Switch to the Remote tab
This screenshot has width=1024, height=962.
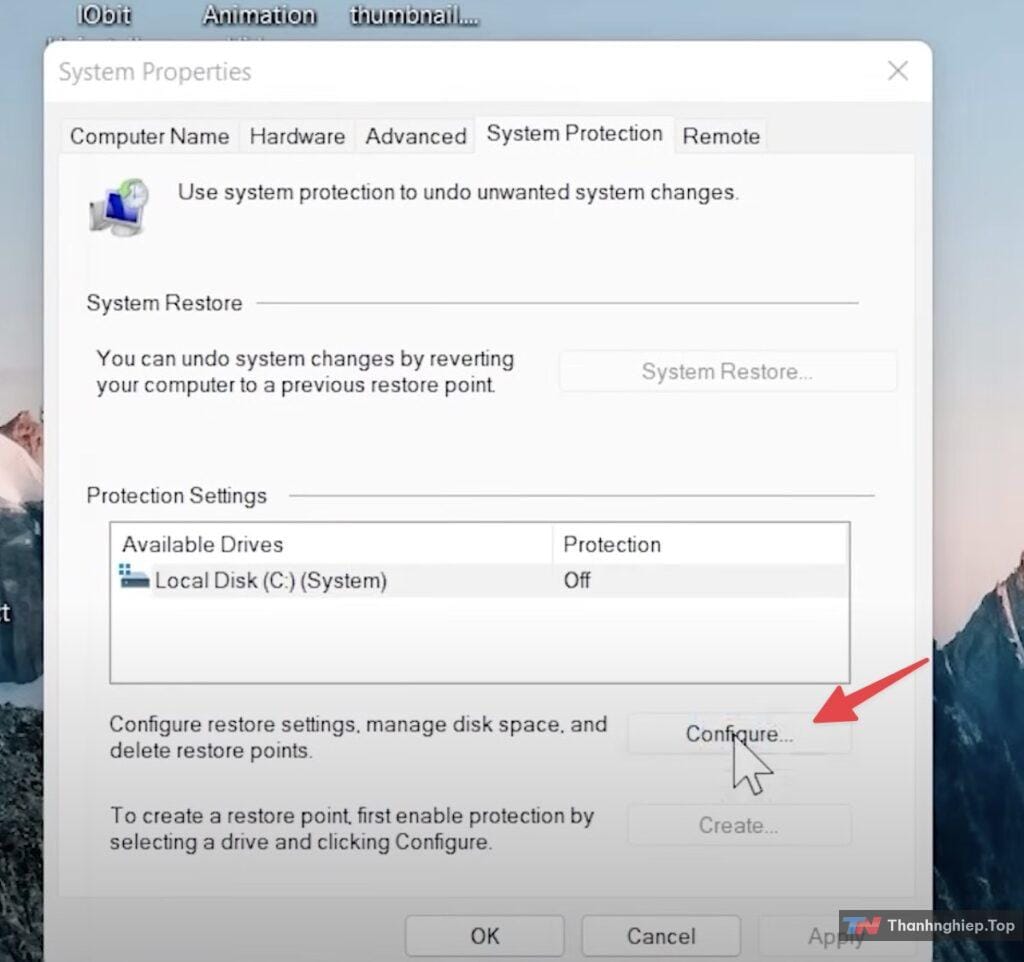(x=721, y=136)
